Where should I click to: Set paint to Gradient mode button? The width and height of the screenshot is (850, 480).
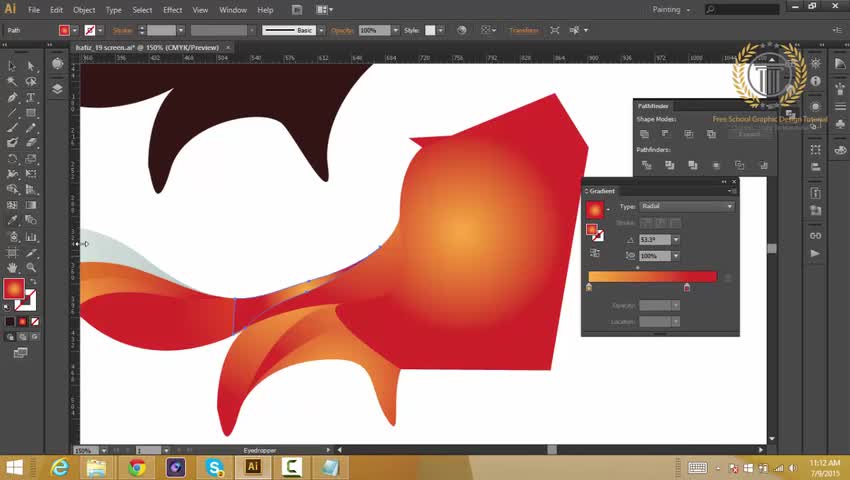[x=22, y=322]
